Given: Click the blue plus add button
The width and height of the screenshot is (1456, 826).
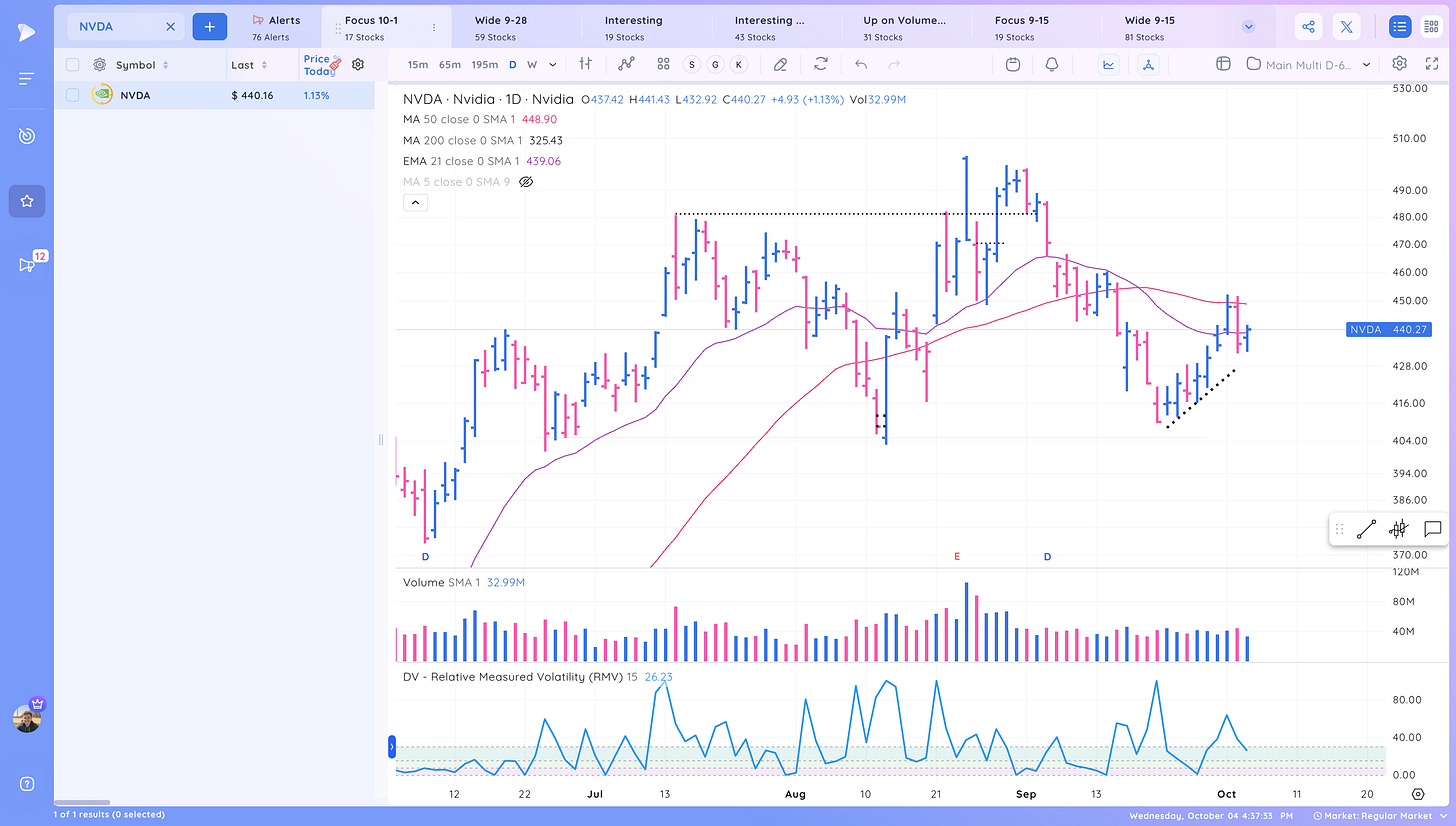Looking at the screenshot, I should pyautogui.click(x=209, y=27).
